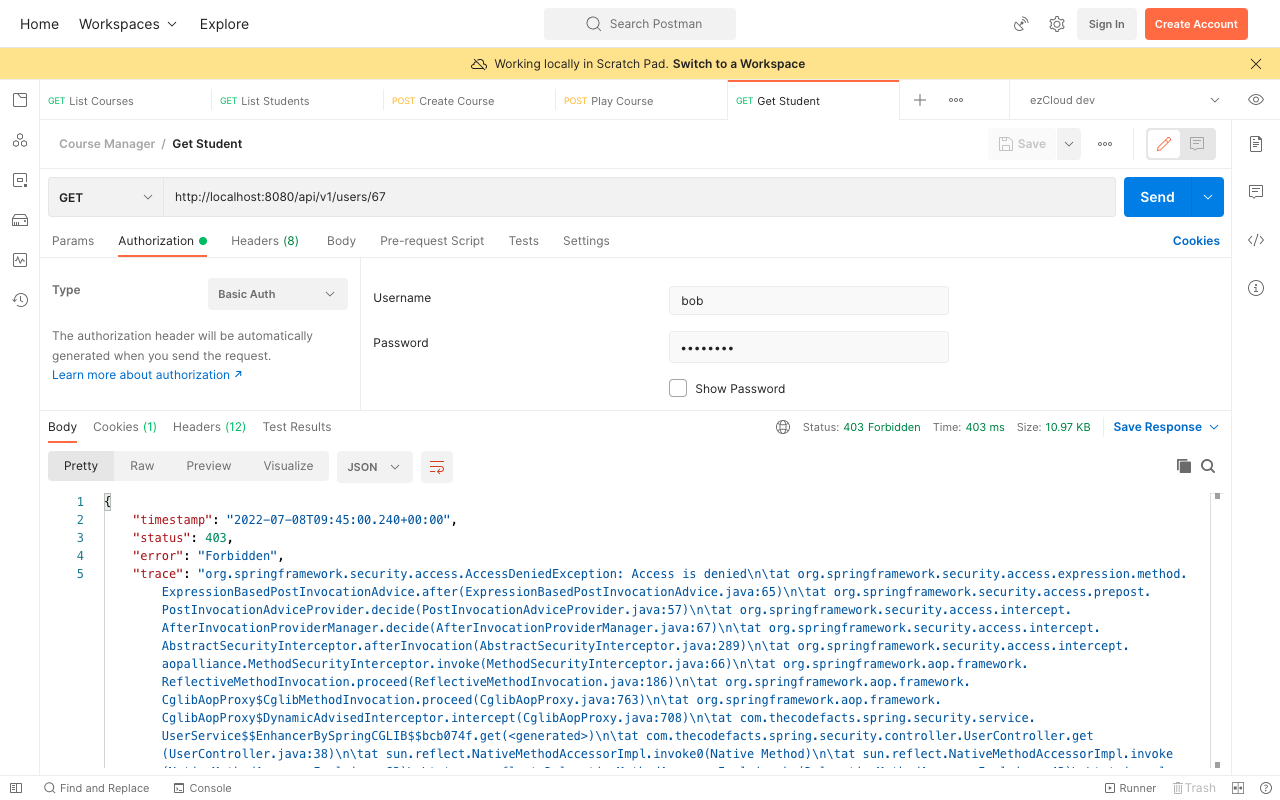1280x800 pixels.
Task: Open request options ellipsis next to Save
Action: (1105, 144)
